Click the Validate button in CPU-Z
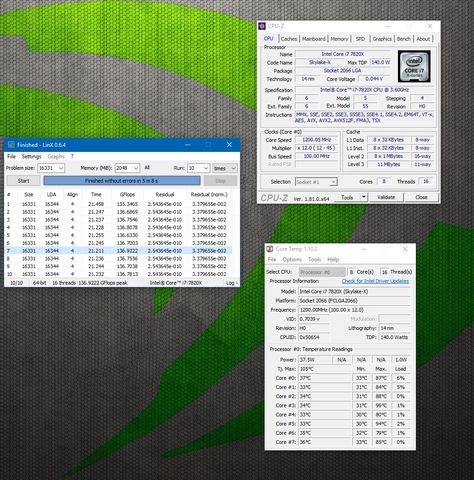Screen dimensions: 474x480 pos(386,197)
